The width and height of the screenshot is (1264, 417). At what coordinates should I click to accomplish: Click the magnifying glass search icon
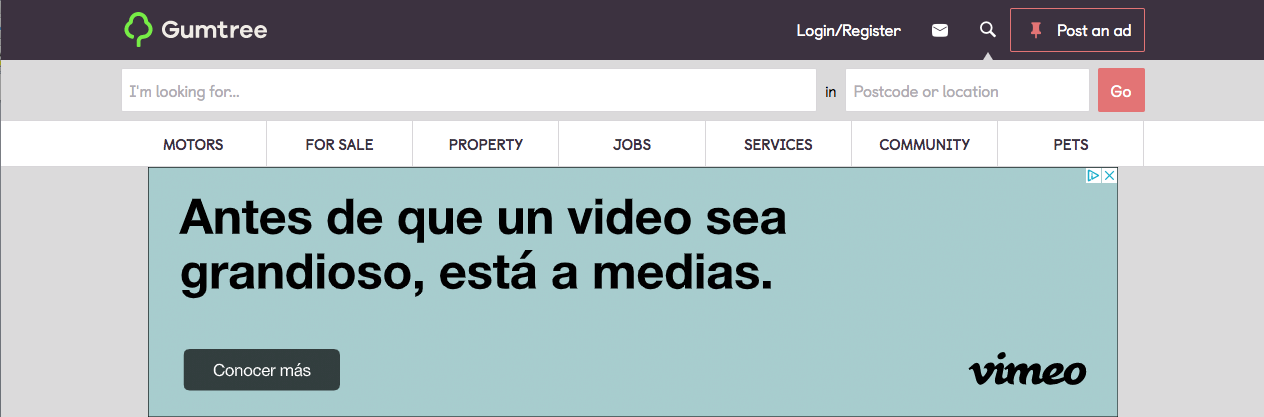[x=988, y=30]
